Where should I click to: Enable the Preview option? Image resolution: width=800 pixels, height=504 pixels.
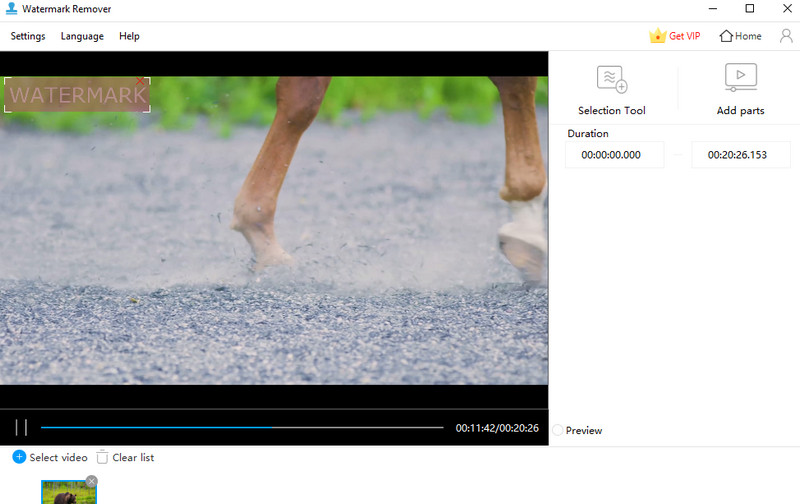[x=558, y=430]
